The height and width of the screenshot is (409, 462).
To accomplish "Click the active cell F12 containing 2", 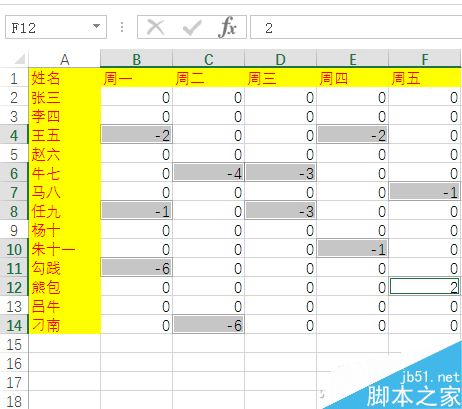I will click(x=425, y=287).
